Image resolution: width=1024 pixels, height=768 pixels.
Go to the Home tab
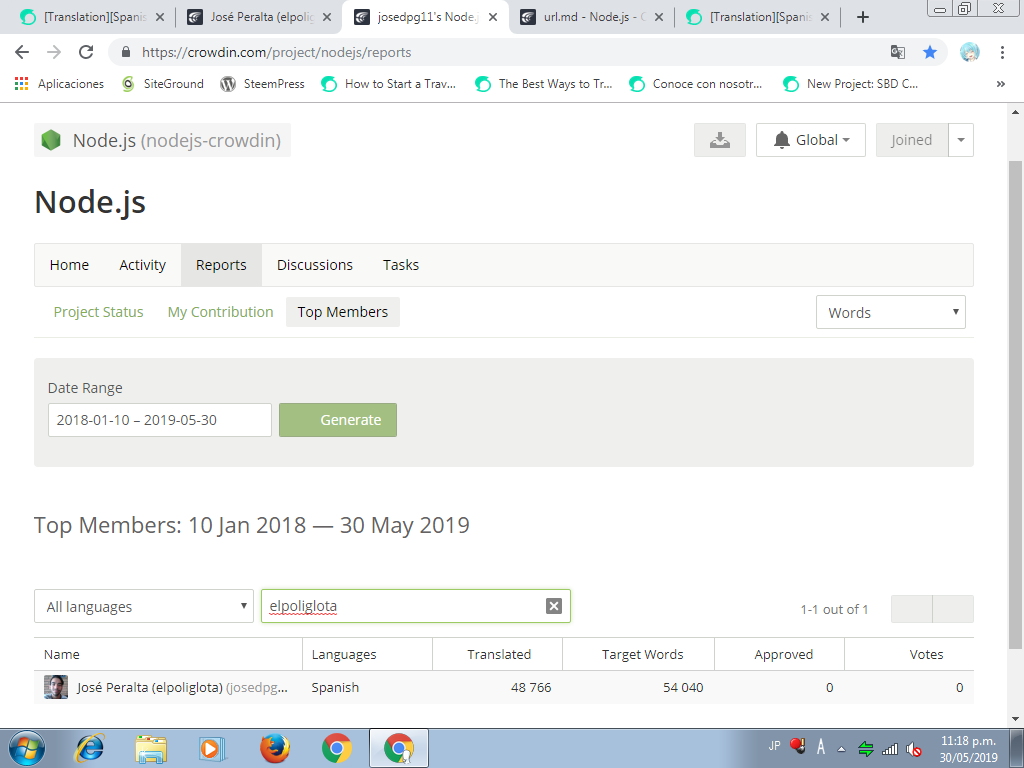click(69, 265)
